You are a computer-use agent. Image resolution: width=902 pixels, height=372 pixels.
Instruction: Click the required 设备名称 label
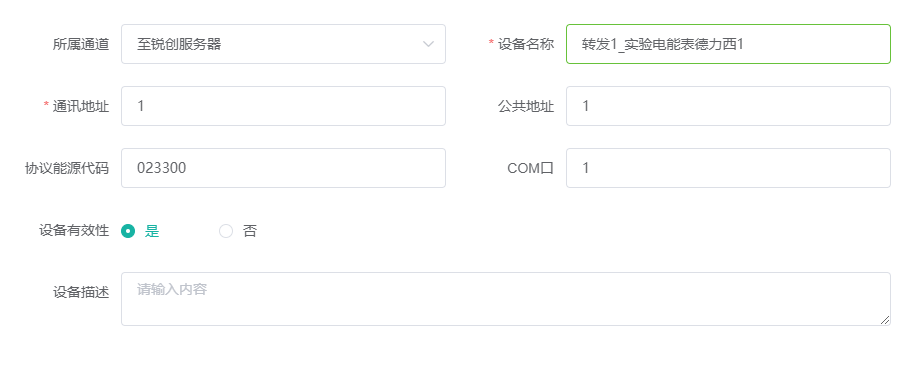pyautogui.click(x=521, y=44)
